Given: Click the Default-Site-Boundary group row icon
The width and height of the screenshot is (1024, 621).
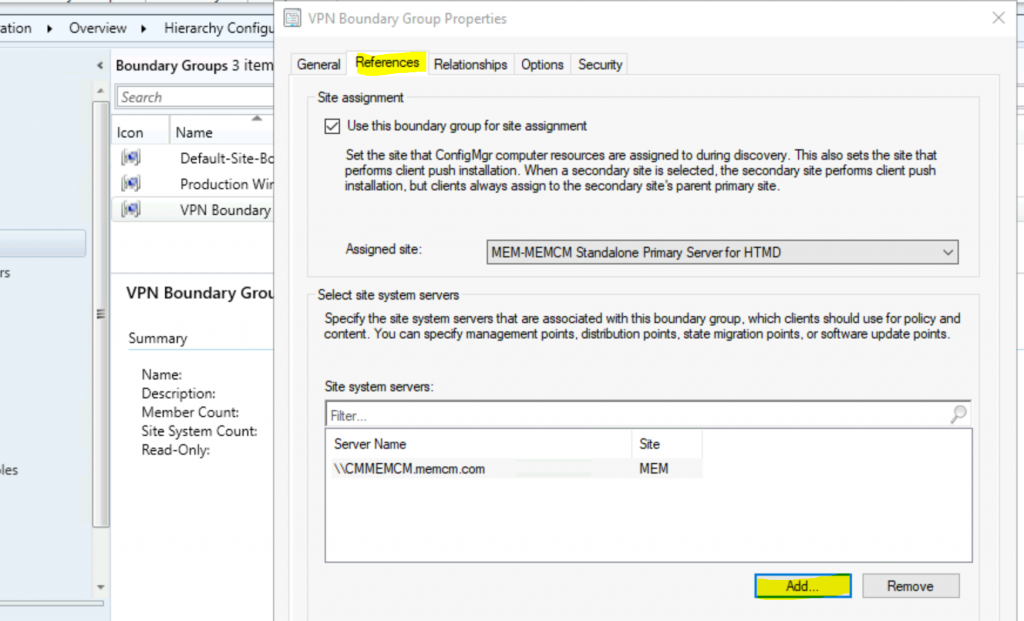Looking at the screenshot, I should pyautogui.click(x=130, y=158).
